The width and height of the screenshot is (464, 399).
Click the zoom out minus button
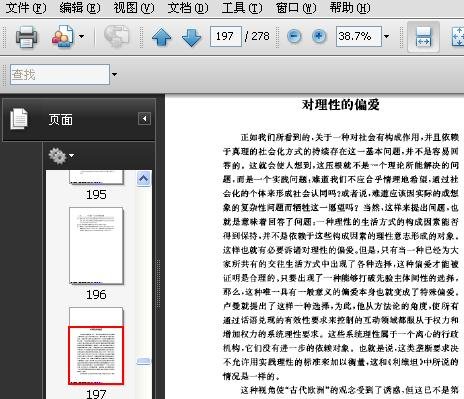pos(294,36)
